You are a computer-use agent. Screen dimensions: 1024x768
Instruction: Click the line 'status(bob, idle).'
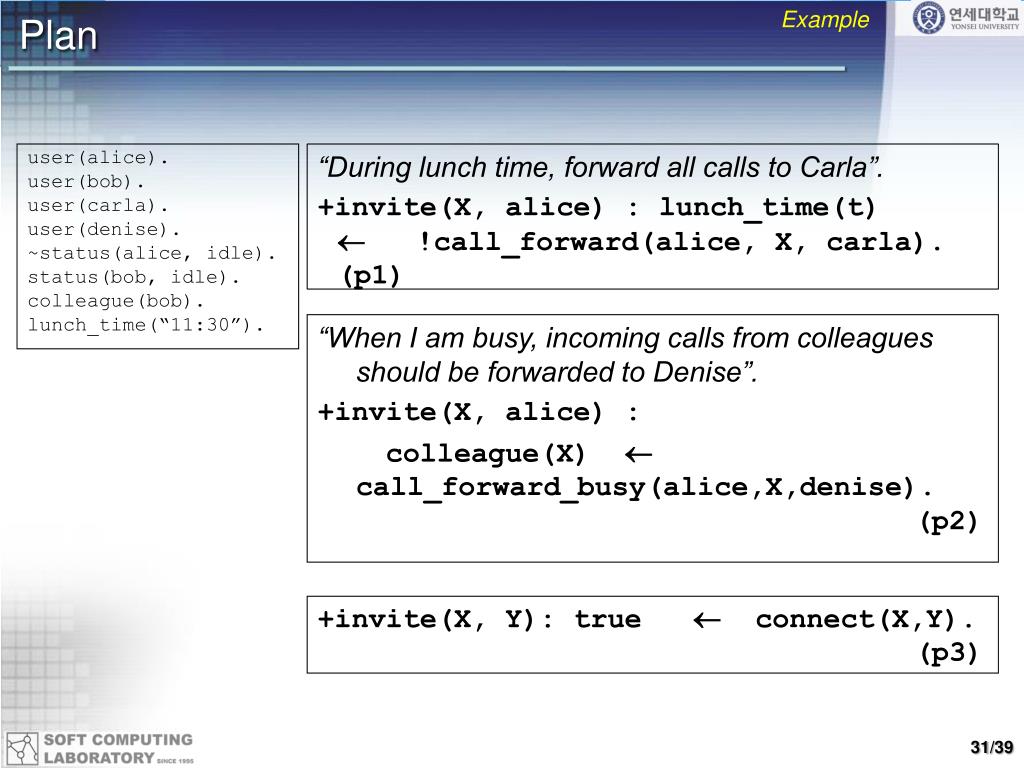(134, 278)
